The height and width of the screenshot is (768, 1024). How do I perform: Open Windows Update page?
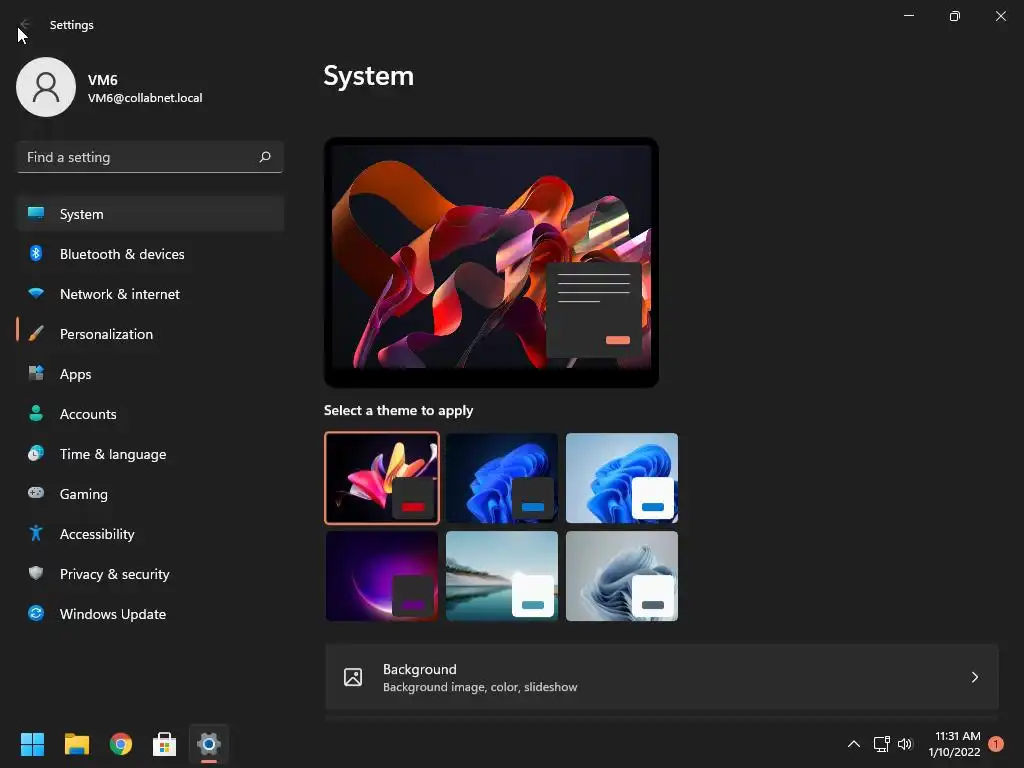(150, 614)
